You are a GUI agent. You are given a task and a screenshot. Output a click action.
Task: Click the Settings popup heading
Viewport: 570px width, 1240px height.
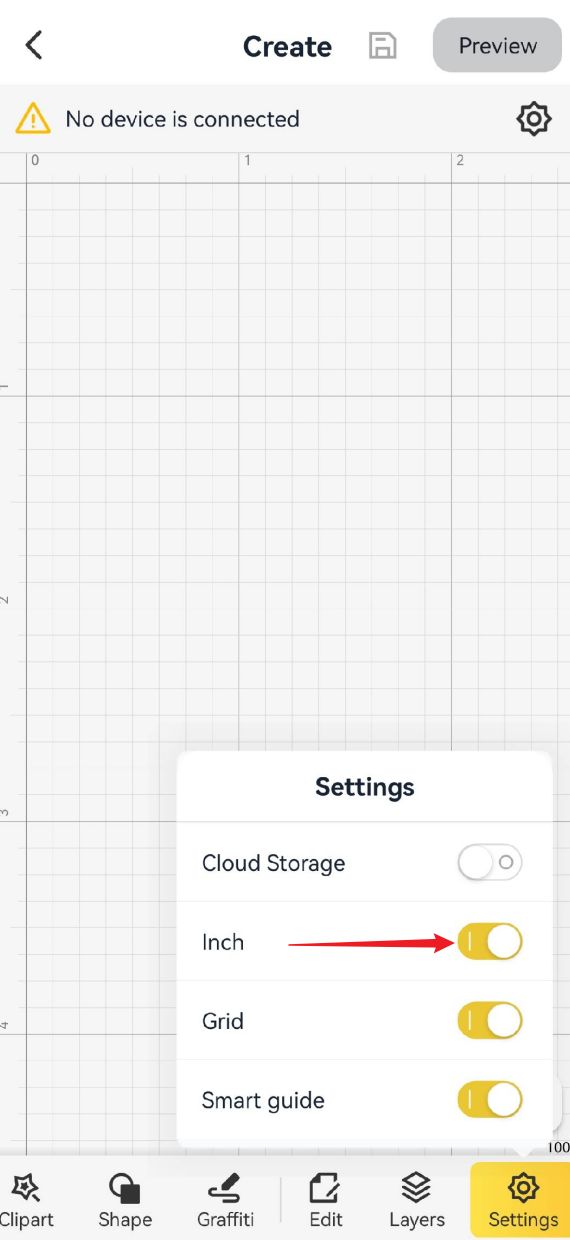point(364,787)
